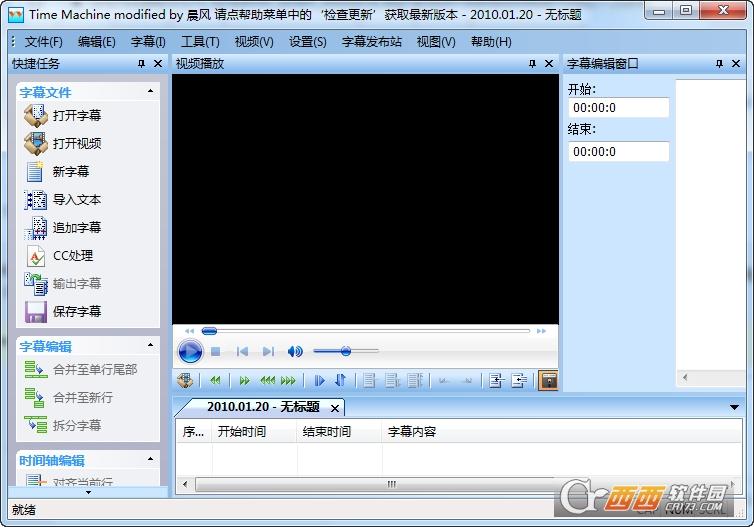
Task: Open the 文件(F) menu
Action: [x=44, y=42]
